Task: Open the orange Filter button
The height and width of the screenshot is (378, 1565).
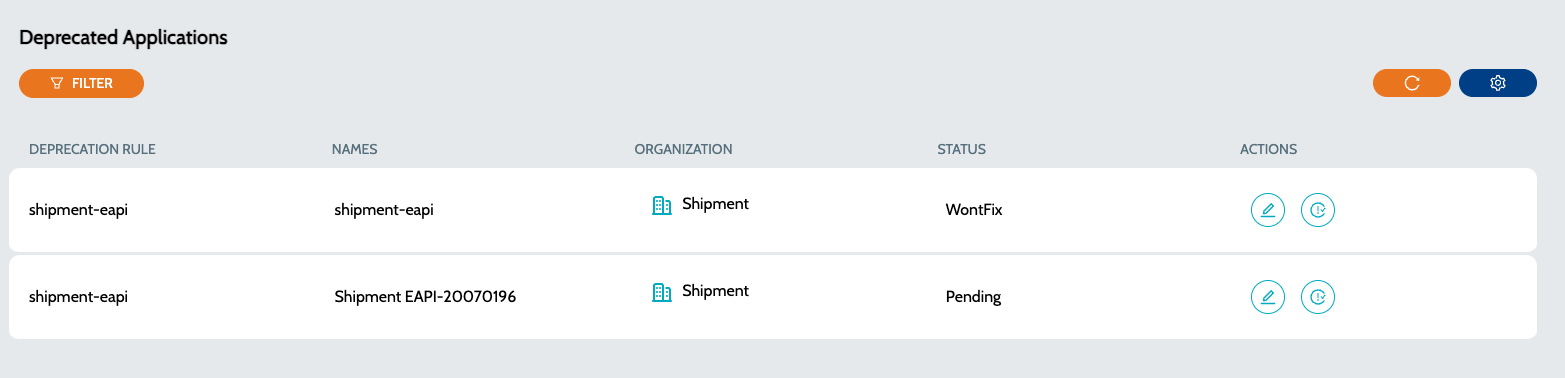Action: pyautogui.click(x=81, y=83)
